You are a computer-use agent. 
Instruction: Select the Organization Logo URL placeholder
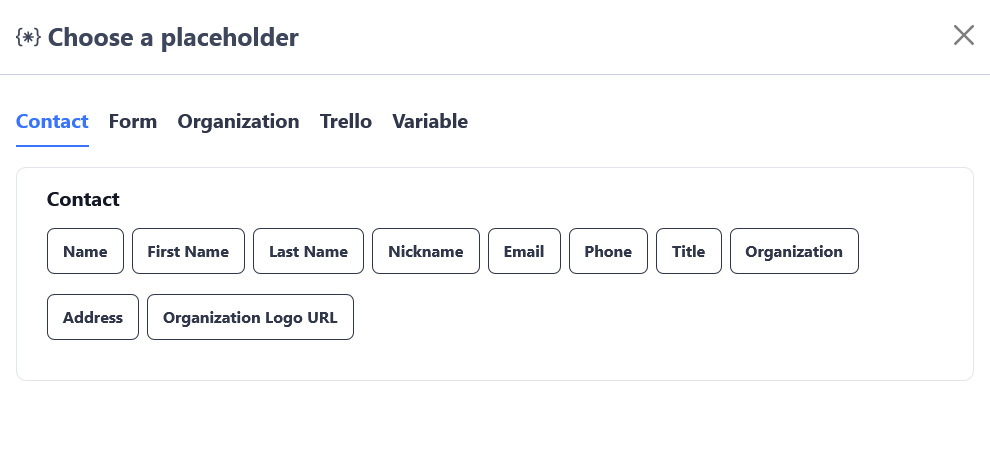pyautogui.click(x=250, y=317)
